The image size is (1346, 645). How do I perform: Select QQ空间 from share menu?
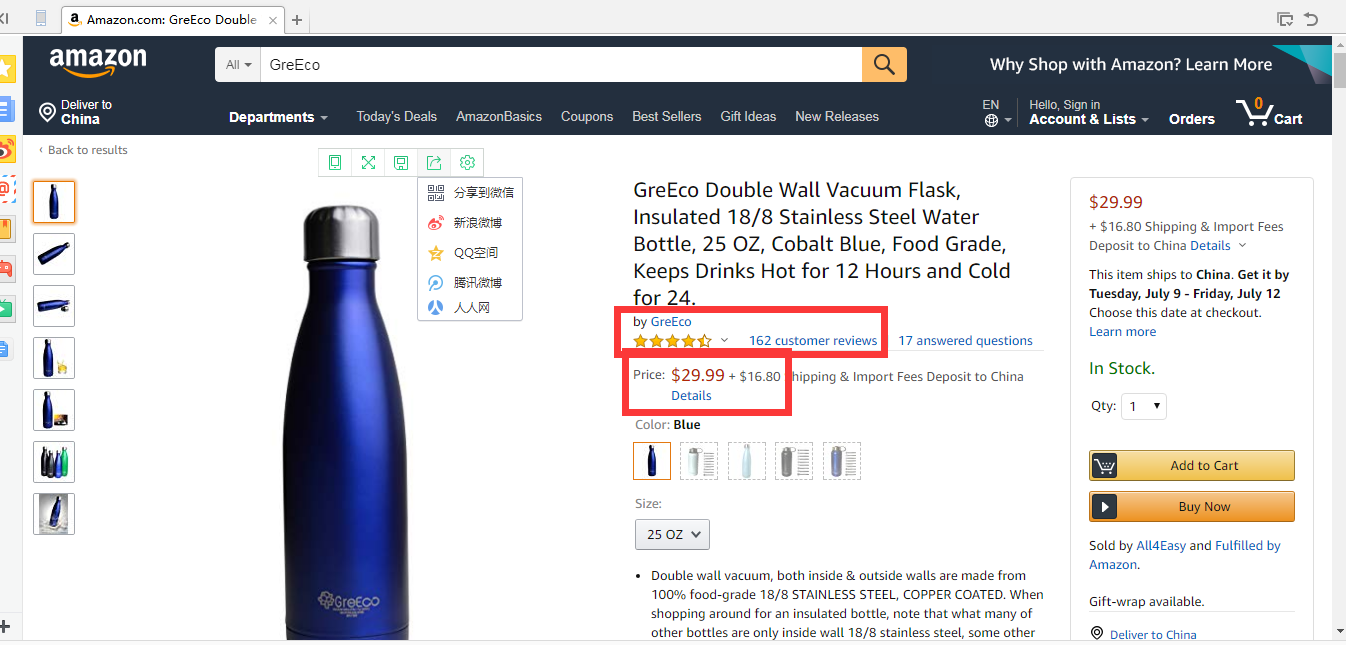475,253
